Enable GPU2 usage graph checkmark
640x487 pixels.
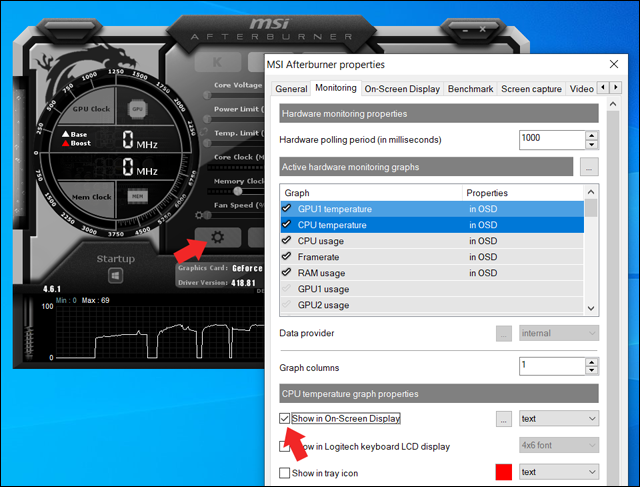coord(287,304)
